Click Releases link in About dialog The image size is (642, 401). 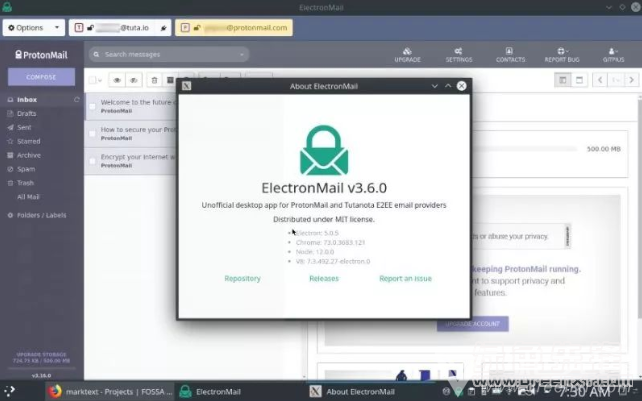pos(324,279)
